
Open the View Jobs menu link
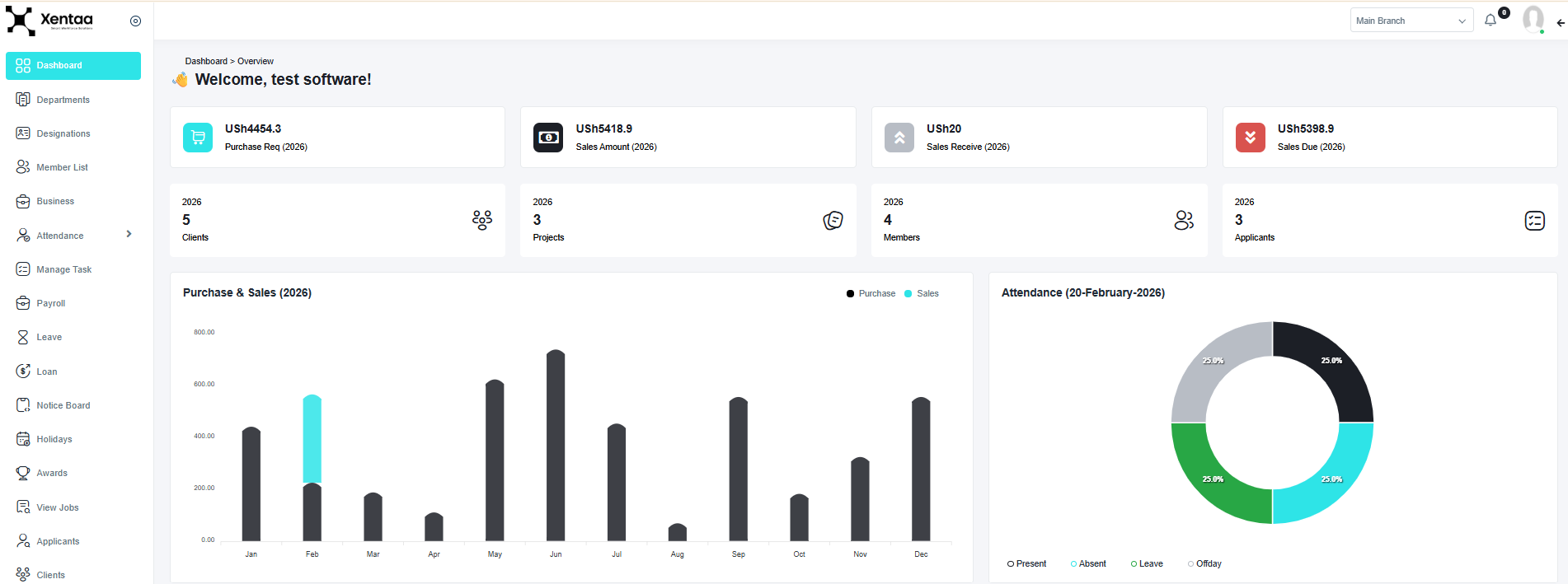tap(58, 507)
